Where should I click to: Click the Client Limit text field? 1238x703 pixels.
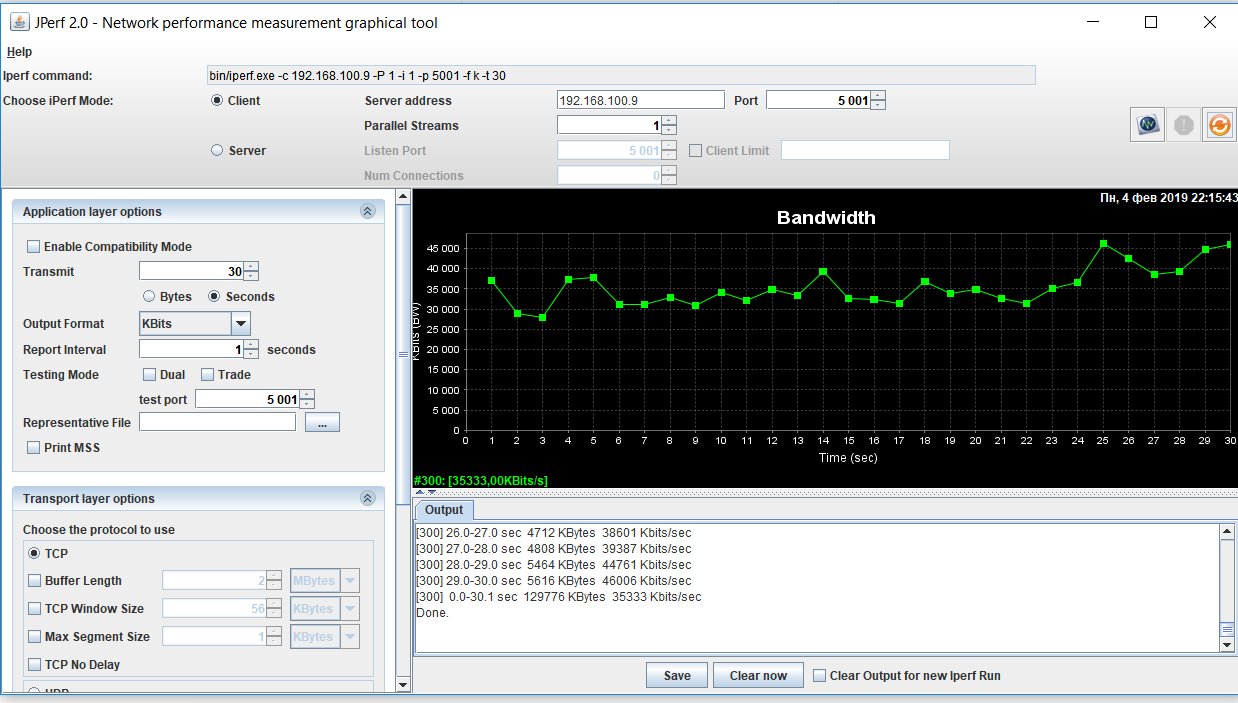pos(865,150)
